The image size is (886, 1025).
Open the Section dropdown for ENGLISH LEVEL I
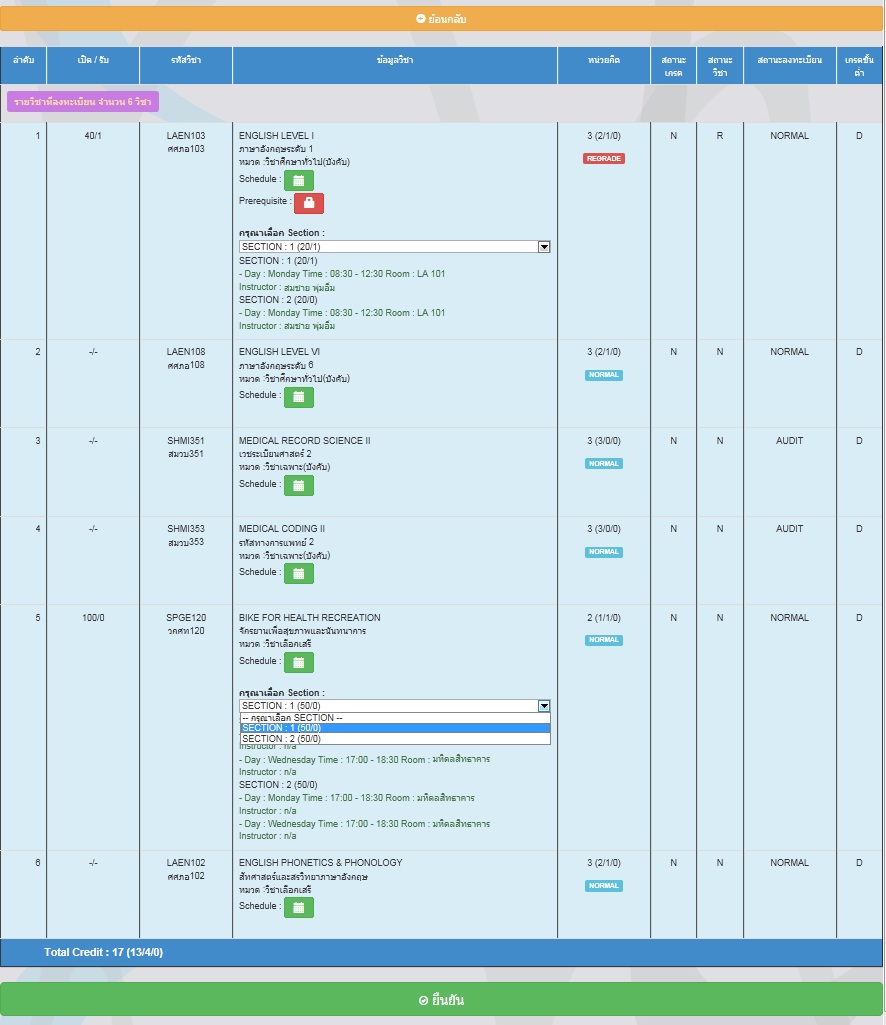pos(394,246)
